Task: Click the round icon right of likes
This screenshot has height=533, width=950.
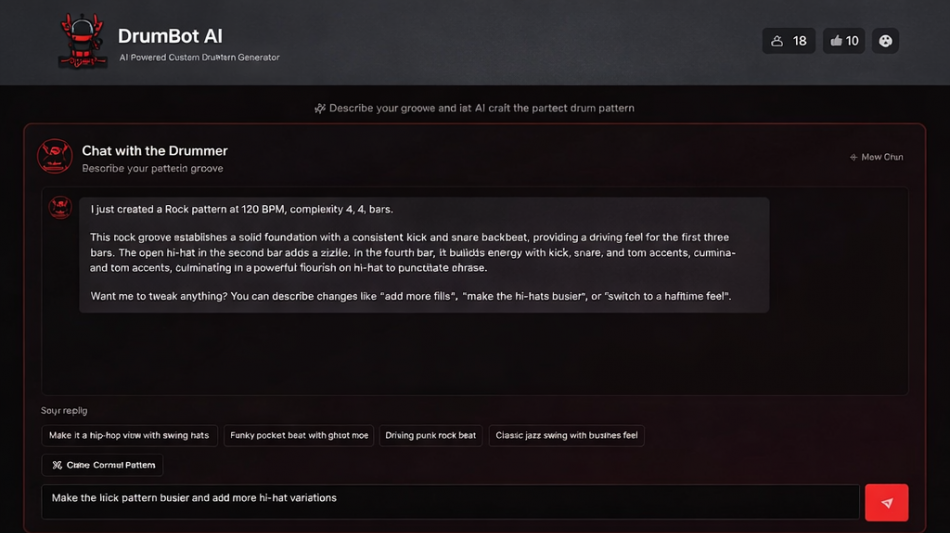Action: 885,41
